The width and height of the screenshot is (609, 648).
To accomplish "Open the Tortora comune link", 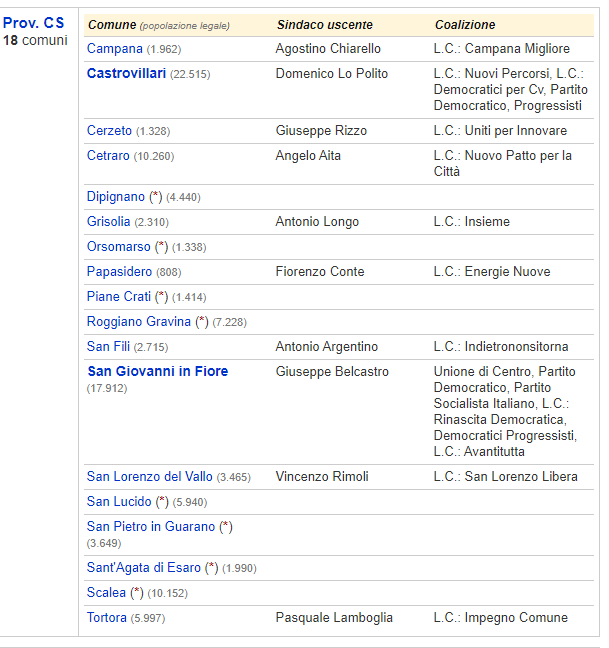I will click(107, 618).
